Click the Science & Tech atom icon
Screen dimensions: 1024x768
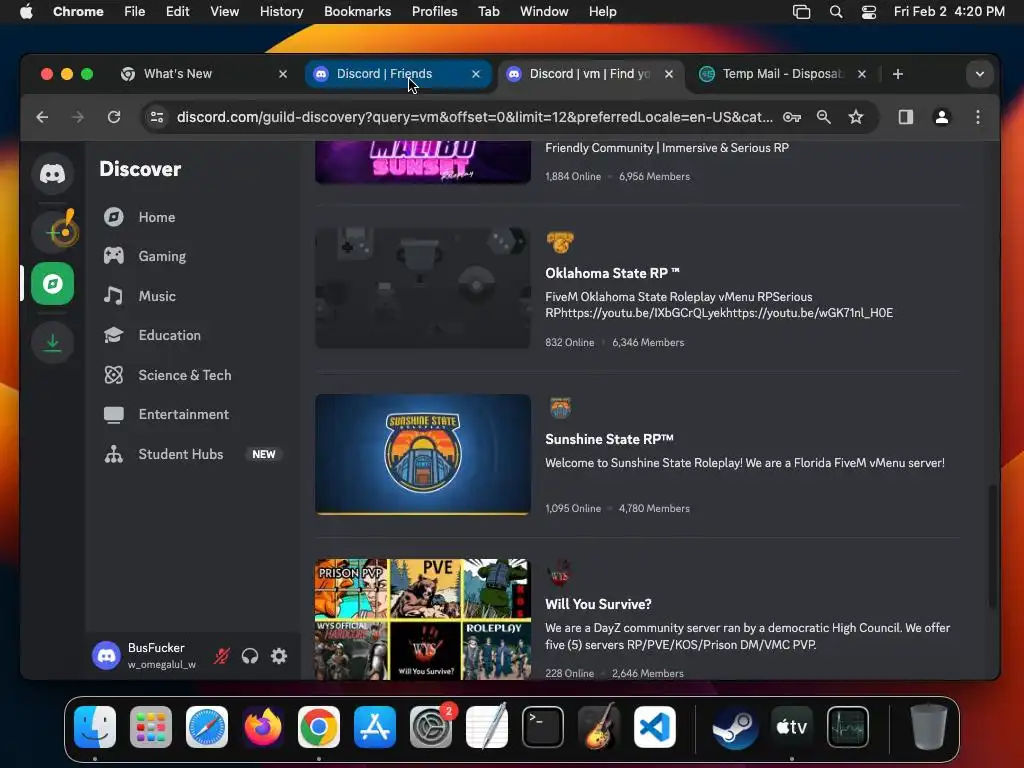pos(114,375)
